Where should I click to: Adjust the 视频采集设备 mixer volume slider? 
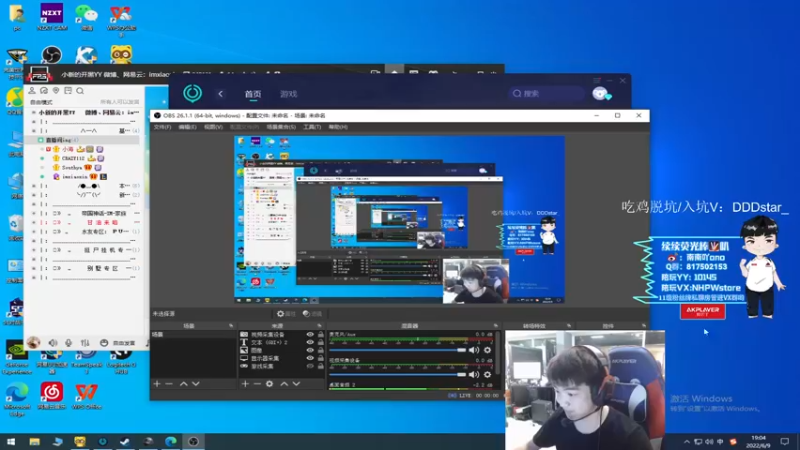pos(397,374)
